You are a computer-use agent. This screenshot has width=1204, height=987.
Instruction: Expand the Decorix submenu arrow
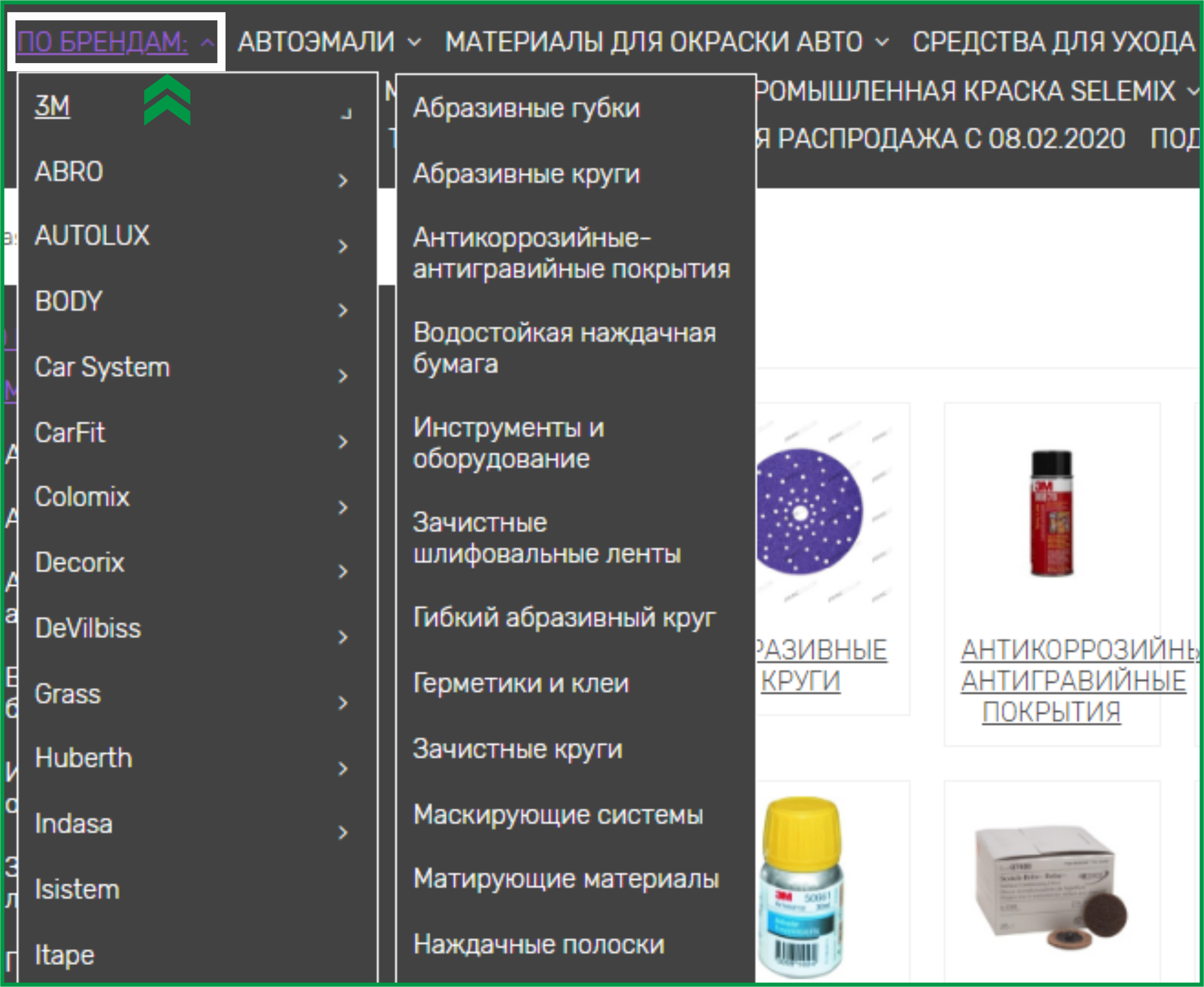tap(343, 571)
